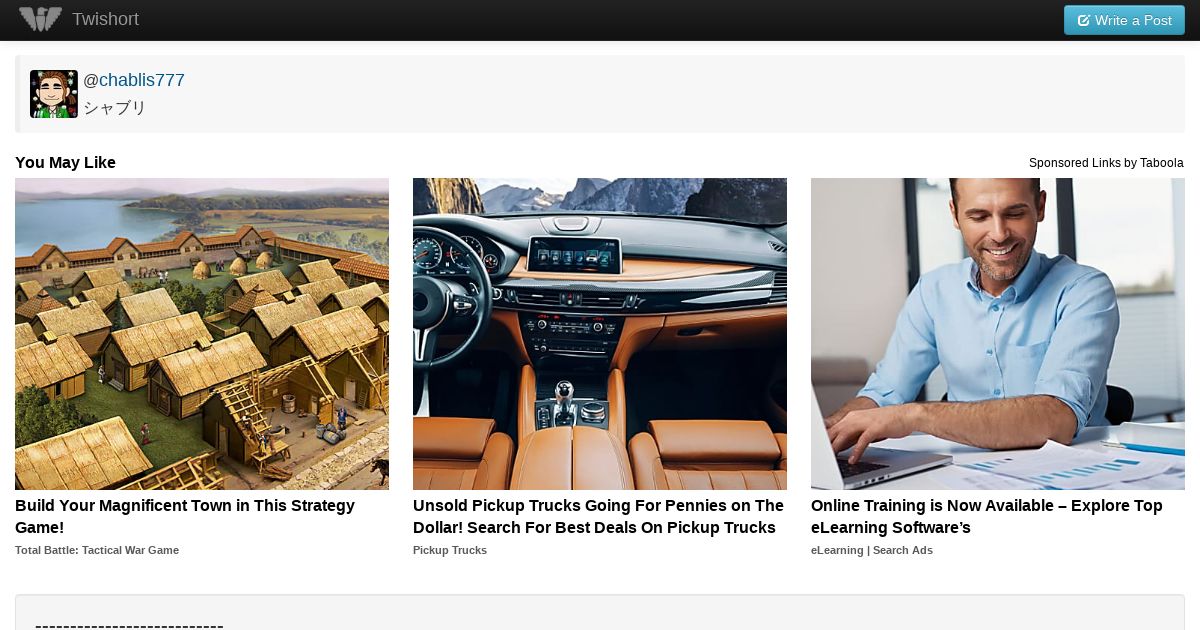Screen dimensions: 1200x630
Task: Click the pencil icon in Write a Post
Action: (1083, 20)
